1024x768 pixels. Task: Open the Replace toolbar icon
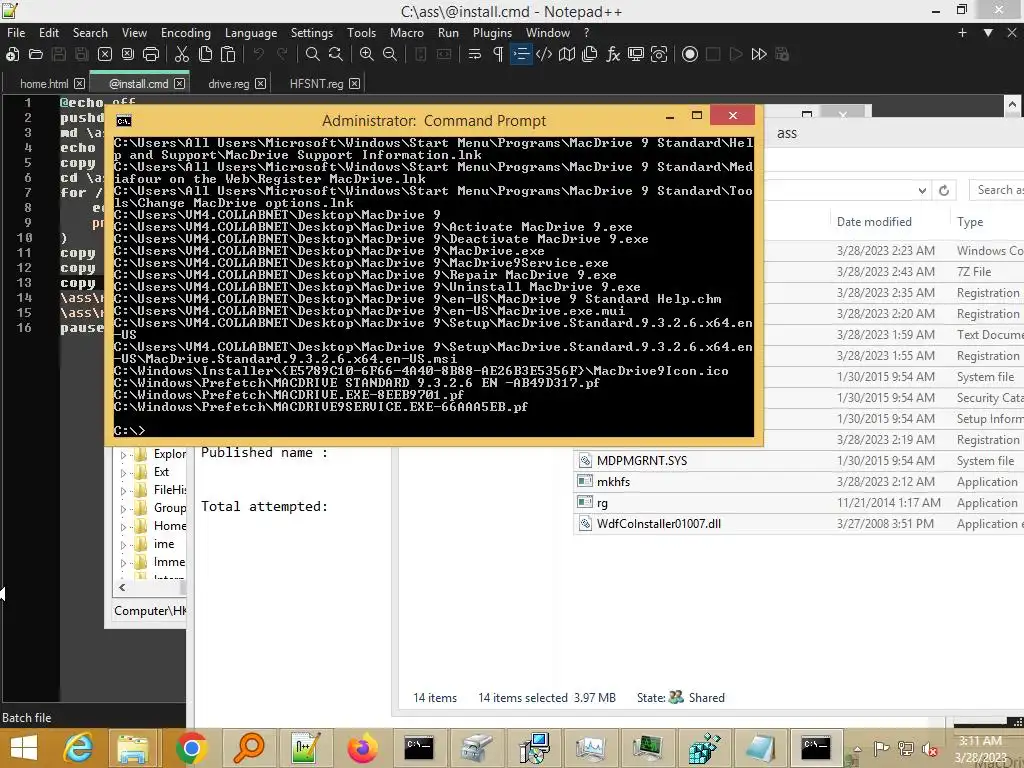point(336,54)
